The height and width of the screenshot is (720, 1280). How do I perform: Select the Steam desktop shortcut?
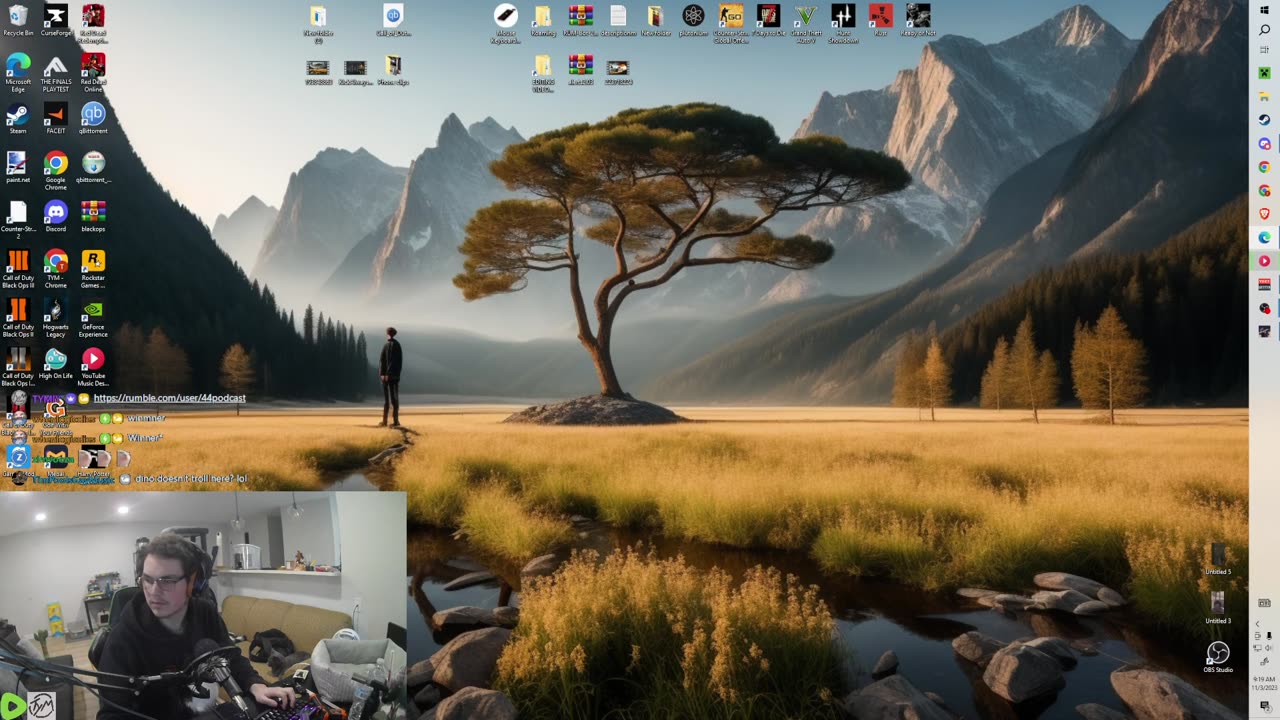click(x=18, y=118)
